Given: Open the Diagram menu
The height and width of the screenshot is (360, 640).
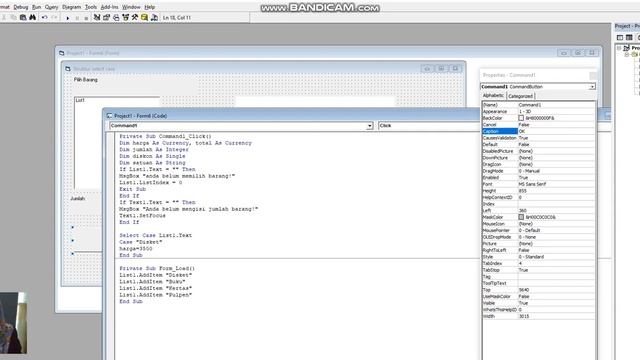Looking at the screenshot, I should 71,7.
